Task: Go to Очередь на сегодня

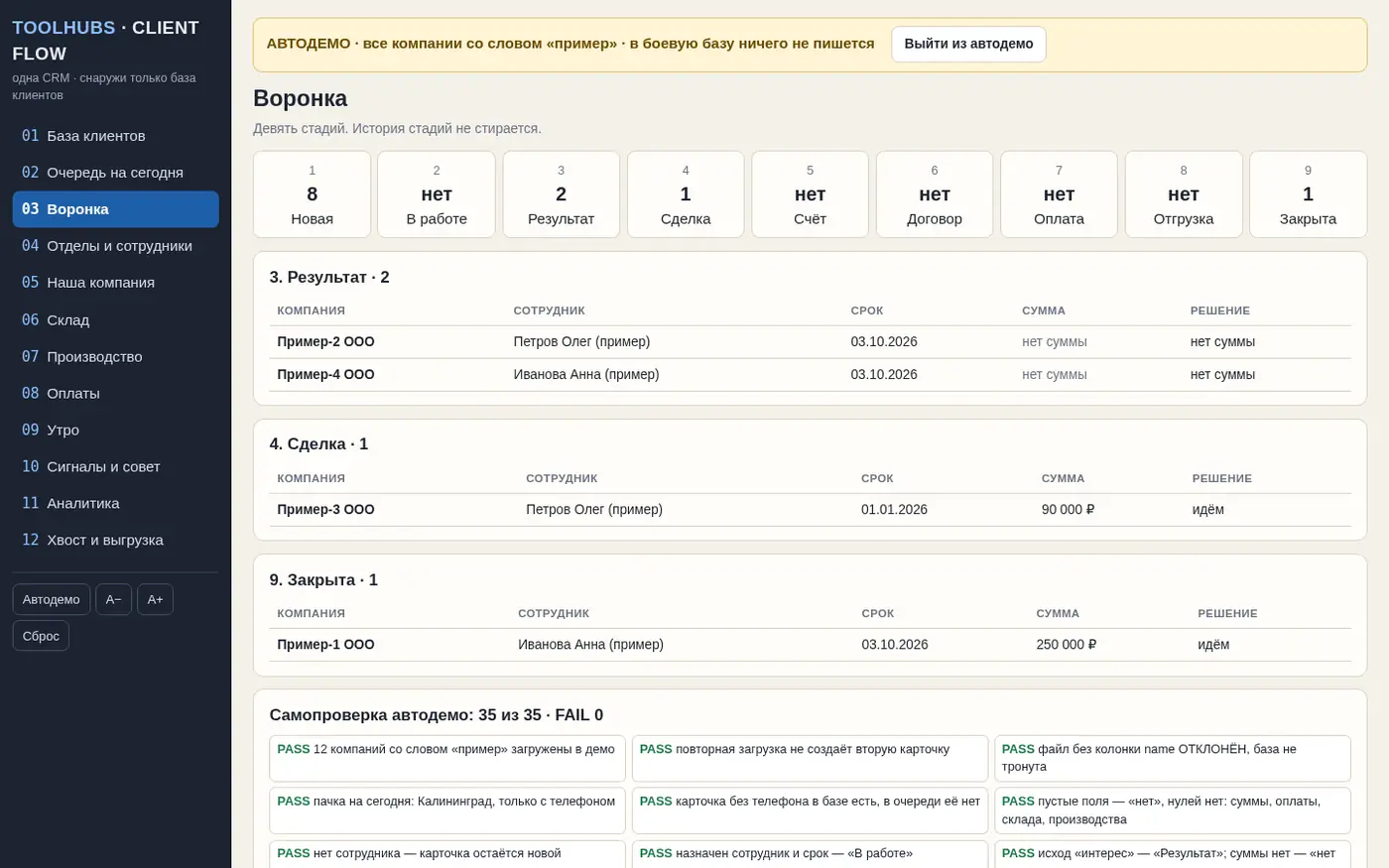Action: 115,173
